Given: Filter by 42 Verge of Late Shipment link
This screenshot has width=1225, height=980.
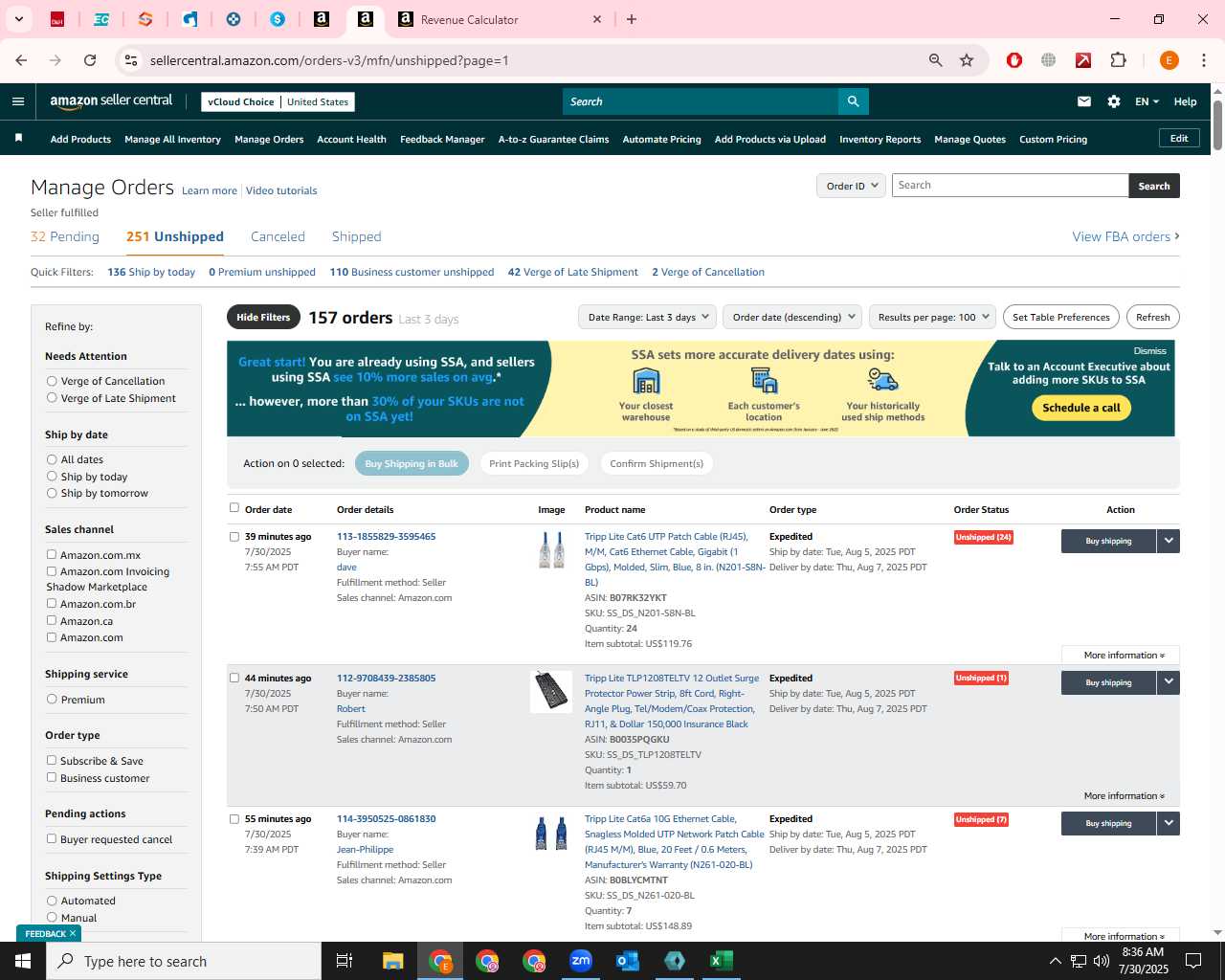Looking at the screenshot, I should (572, 272).
